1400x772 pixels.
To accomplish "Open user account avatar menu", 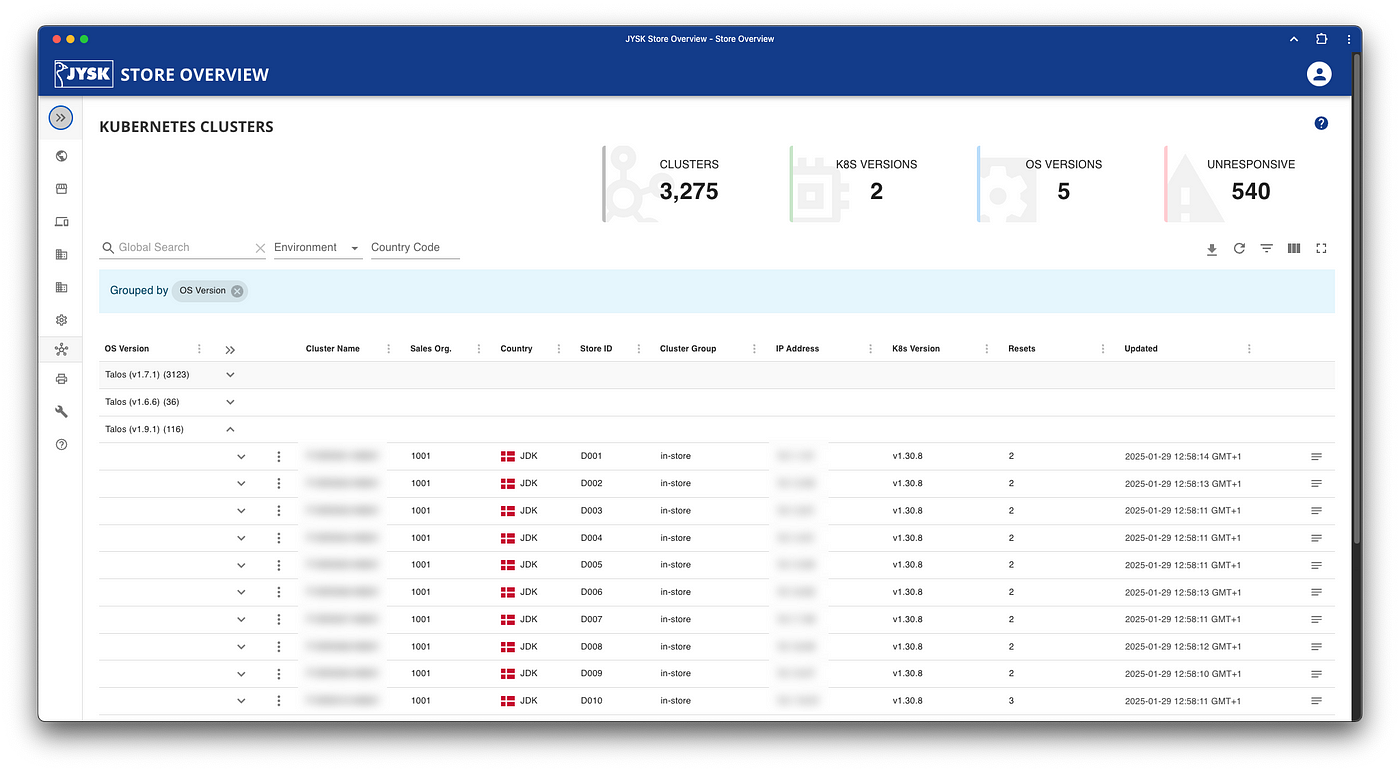I will coord(1319,74).
